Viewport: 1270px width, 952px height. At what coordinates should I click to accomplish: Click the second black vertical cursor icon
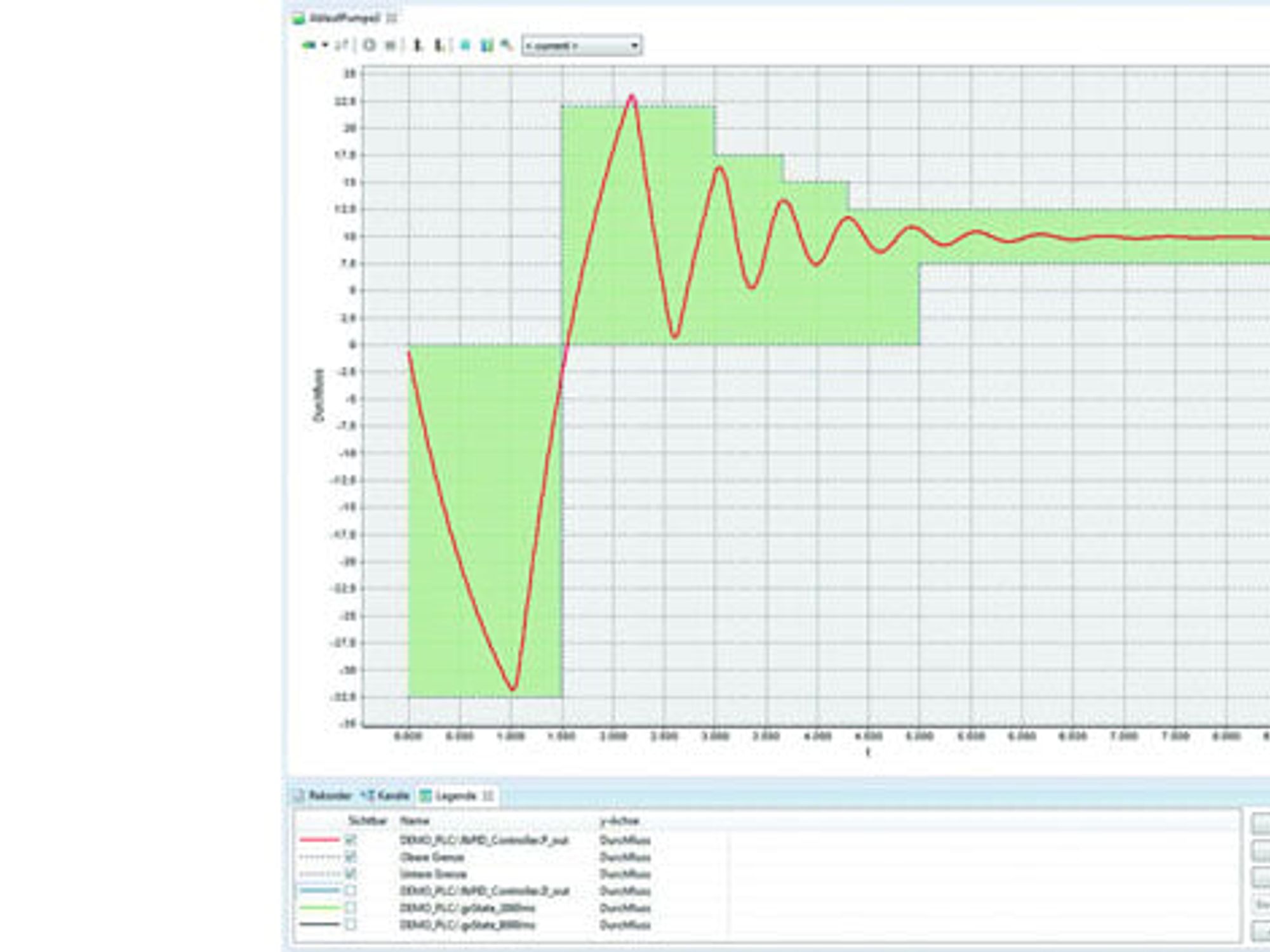(438, 46)
